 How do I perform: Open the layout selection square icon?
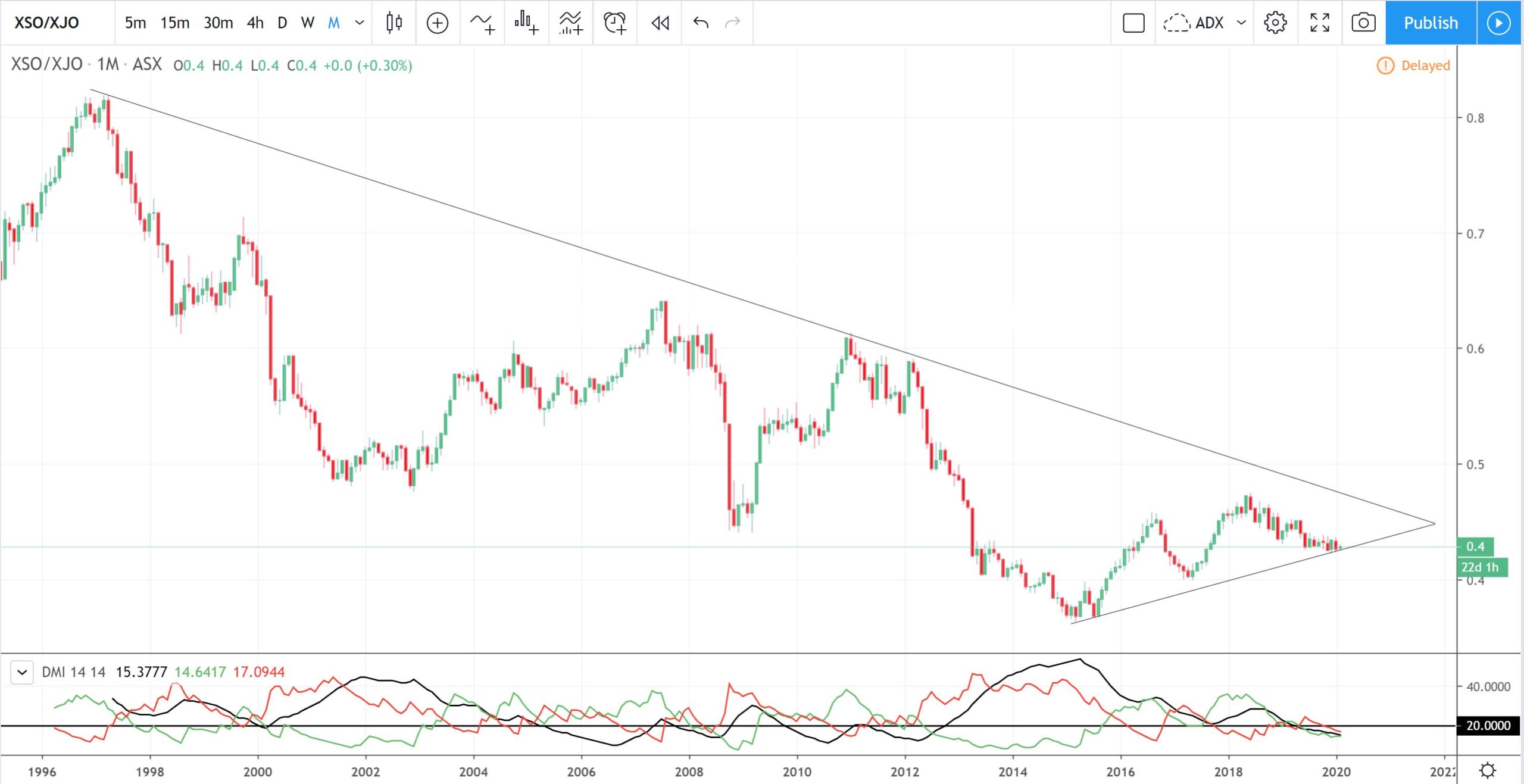(1133, 23)
